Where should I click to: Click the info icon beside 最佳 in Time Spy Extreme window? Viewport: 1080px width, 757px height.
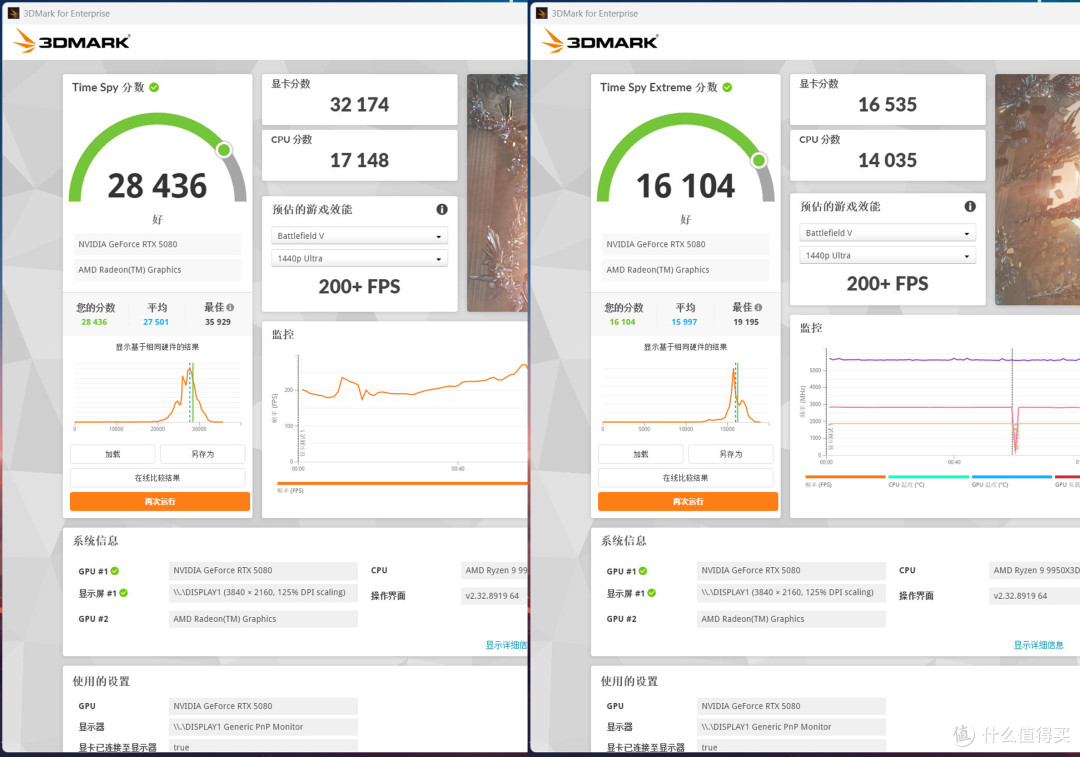click(x=758, y=307)
